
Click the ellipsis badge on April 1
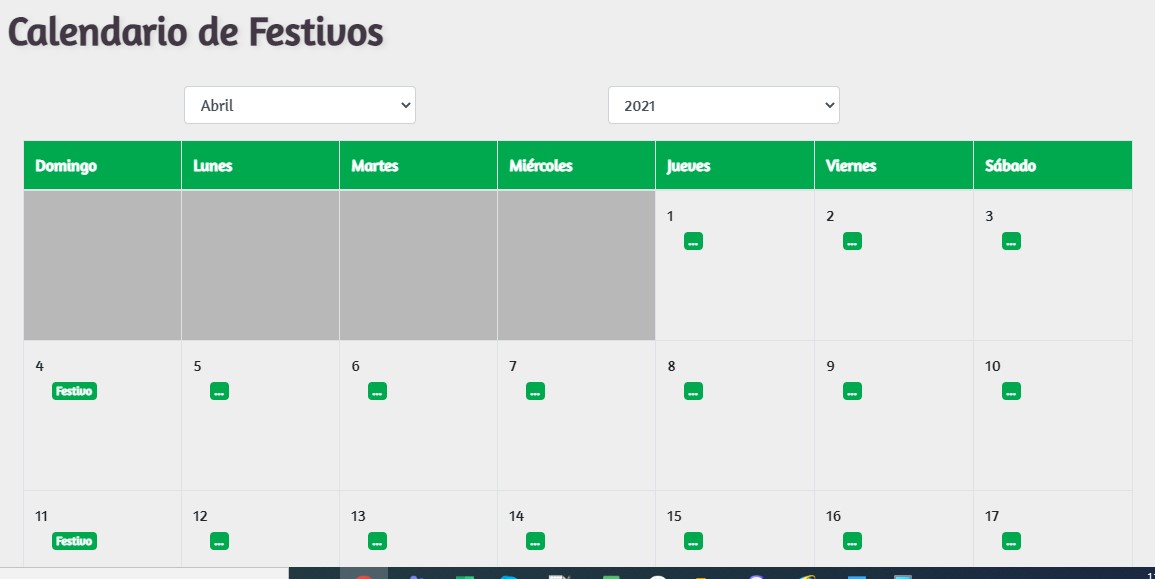[693, 241]
